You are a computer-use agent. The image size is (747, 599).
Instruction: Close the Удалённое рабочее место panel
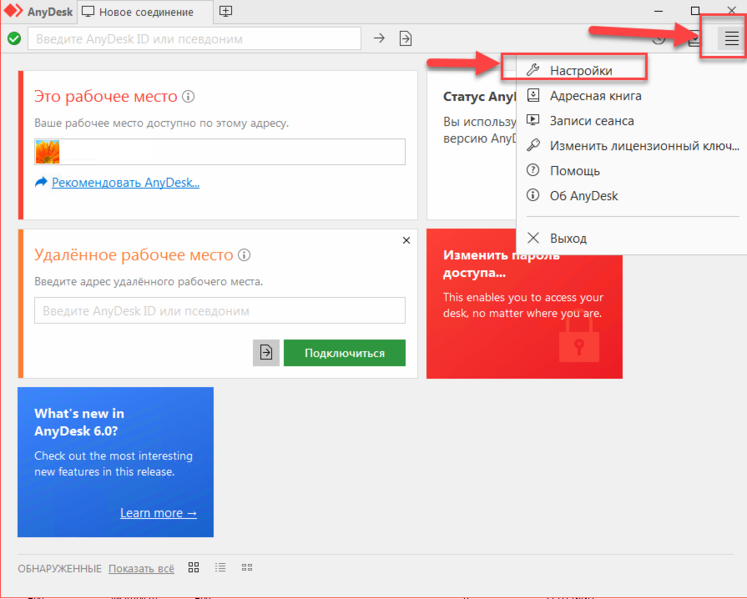pos(406,240)
